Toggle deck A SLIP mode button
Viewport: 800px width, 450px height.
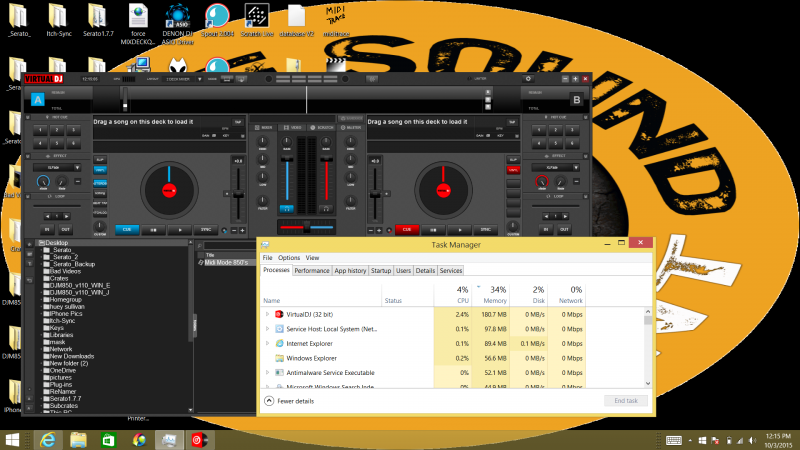pyautogui.click(x=100, y=160)
